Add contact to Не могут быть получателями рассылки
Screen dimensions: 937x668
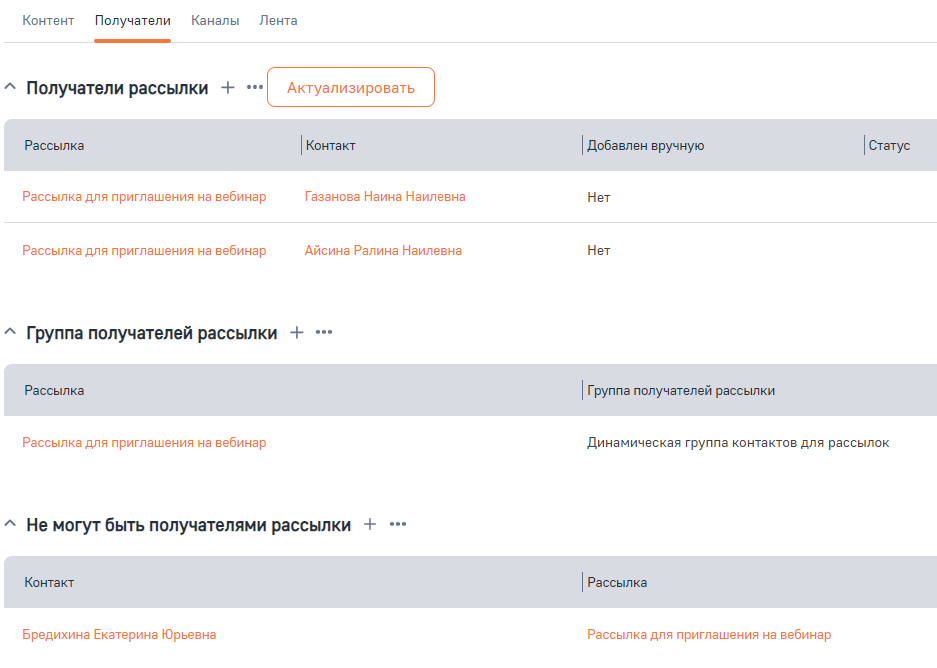[370, 524]
